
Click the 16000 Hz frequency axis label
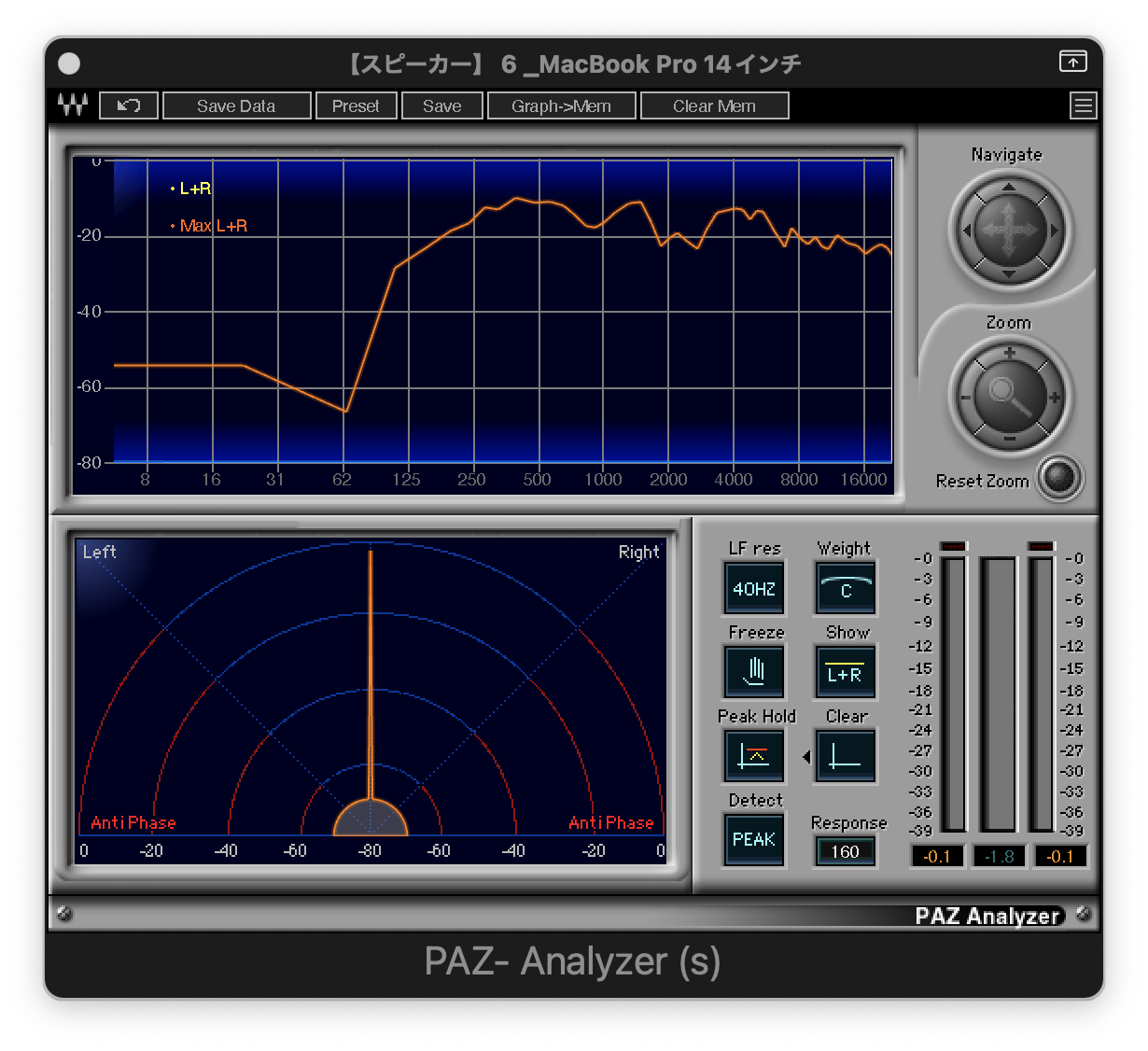coord(863,479)
